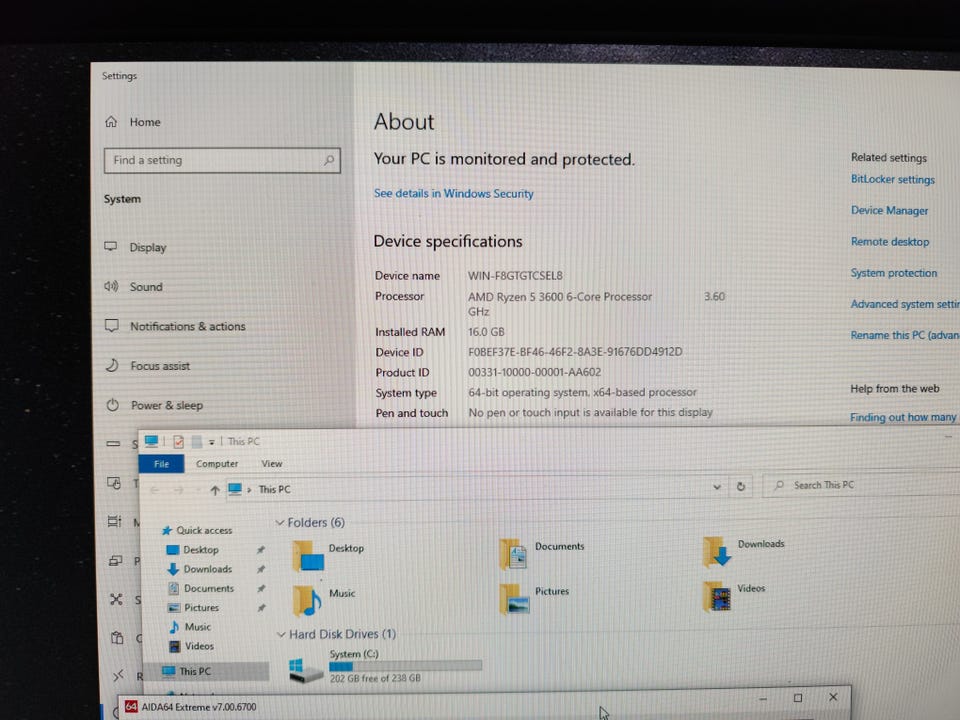
Task: Minimize the AIDA64 Extreme window
Action: 763,698
